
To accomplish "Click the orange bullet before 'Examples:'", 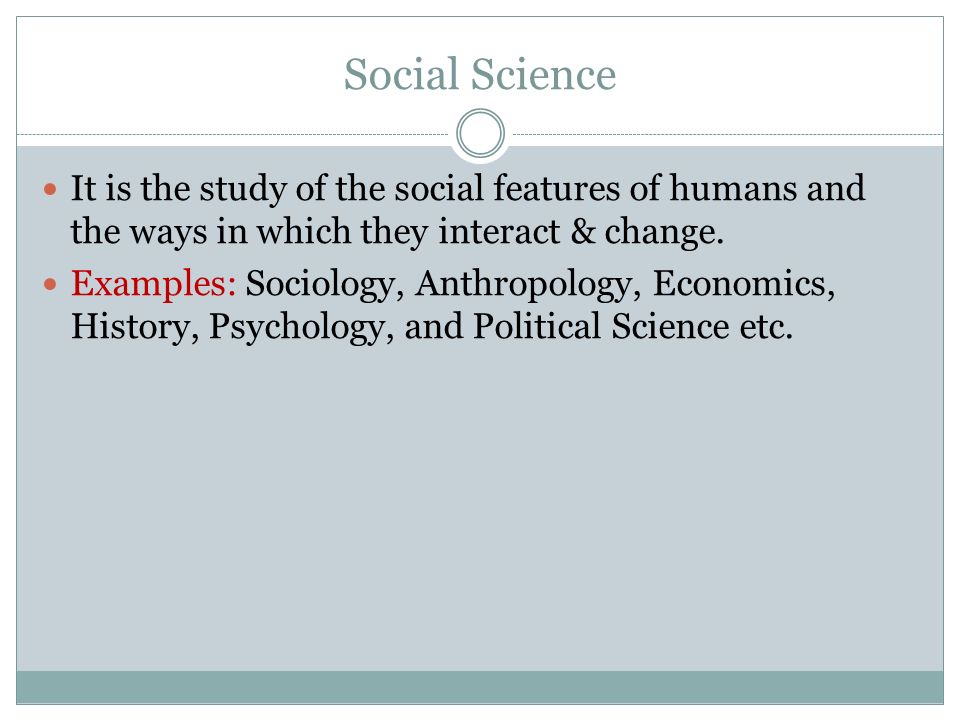I will [x=50, y=284].
